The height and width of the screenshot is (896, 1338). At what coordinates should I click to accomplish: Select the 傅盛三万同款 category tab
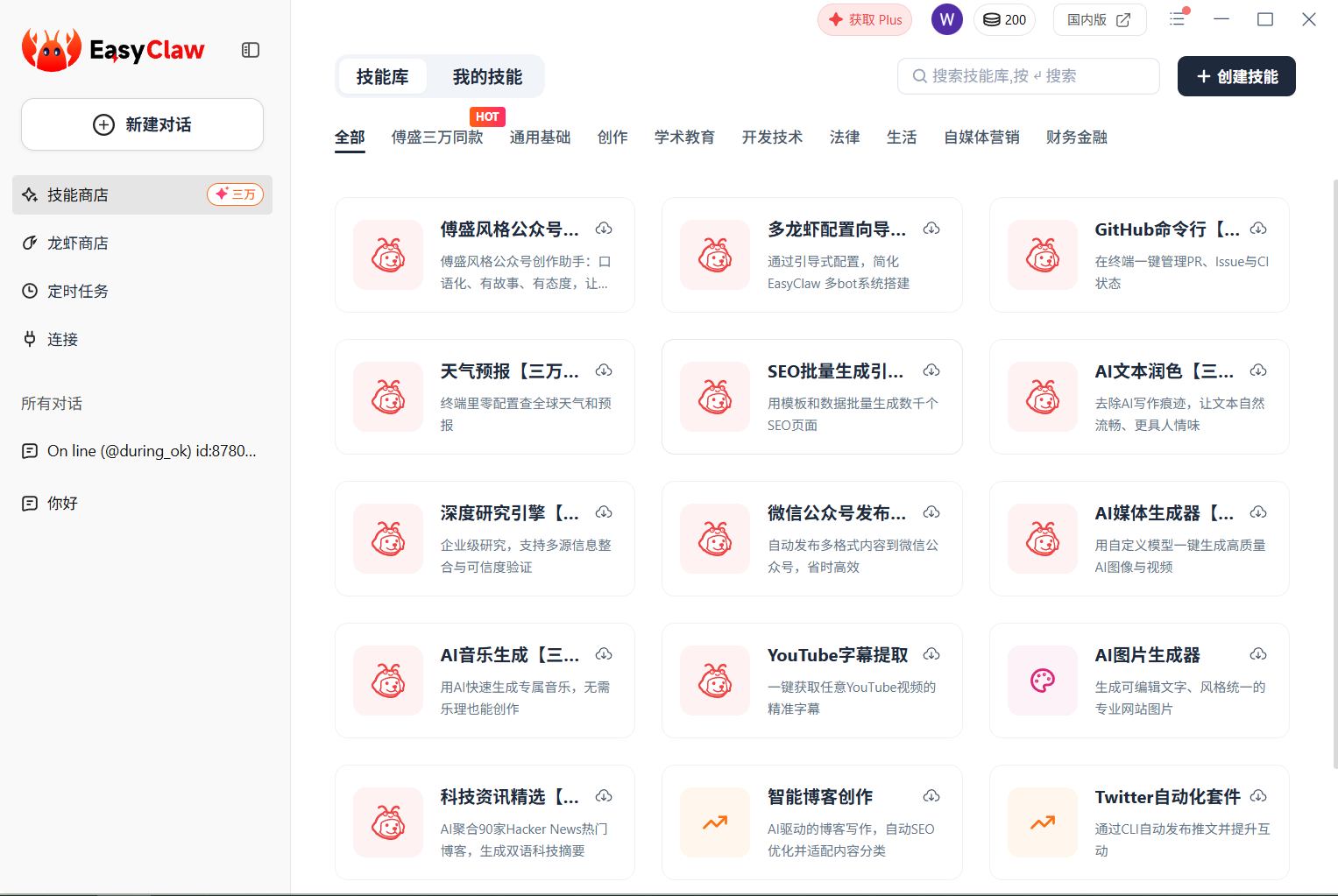tap(437, 138)
